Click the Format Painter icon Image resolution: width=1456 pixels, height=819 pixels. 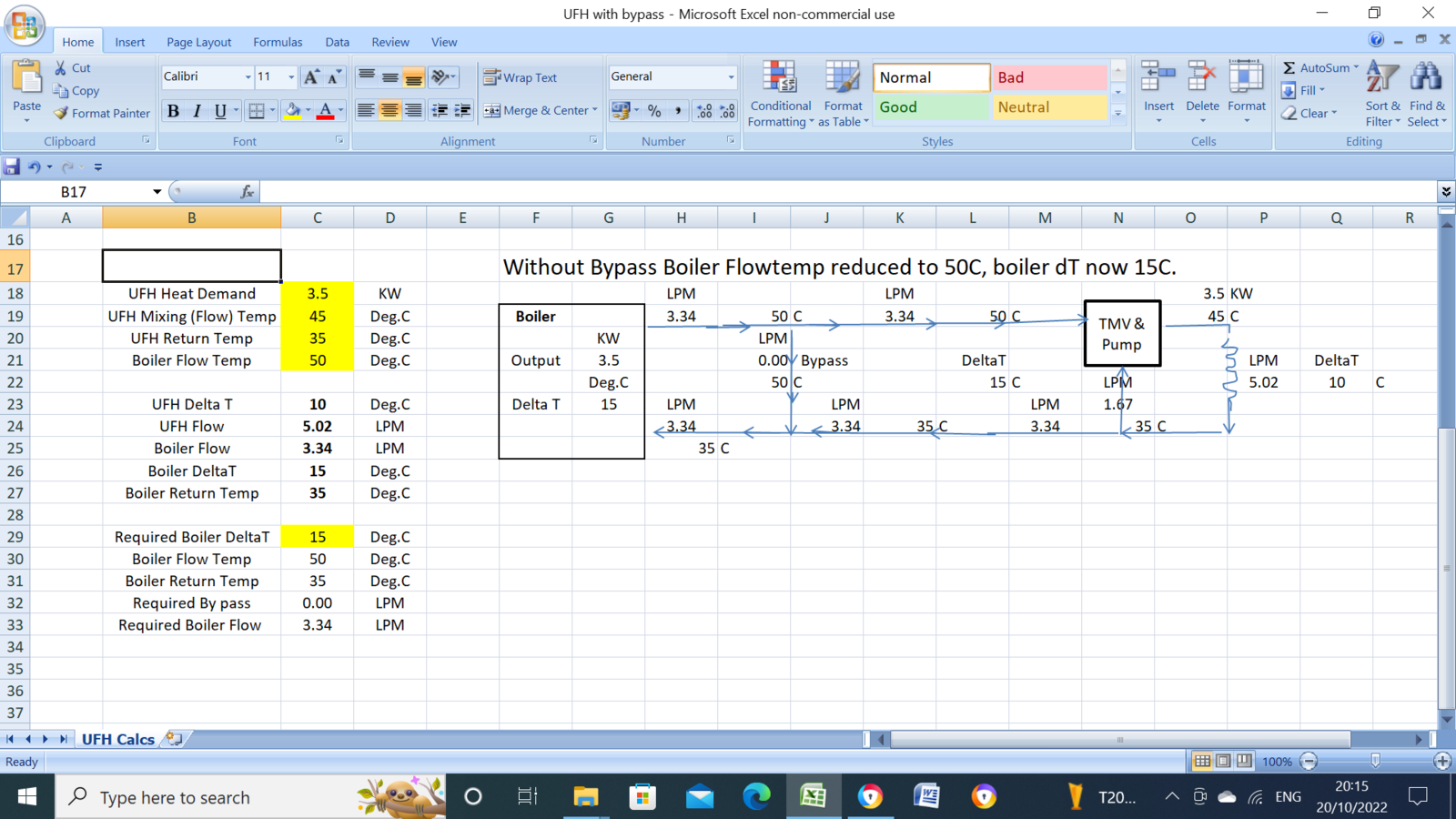[x=62, y=114]
